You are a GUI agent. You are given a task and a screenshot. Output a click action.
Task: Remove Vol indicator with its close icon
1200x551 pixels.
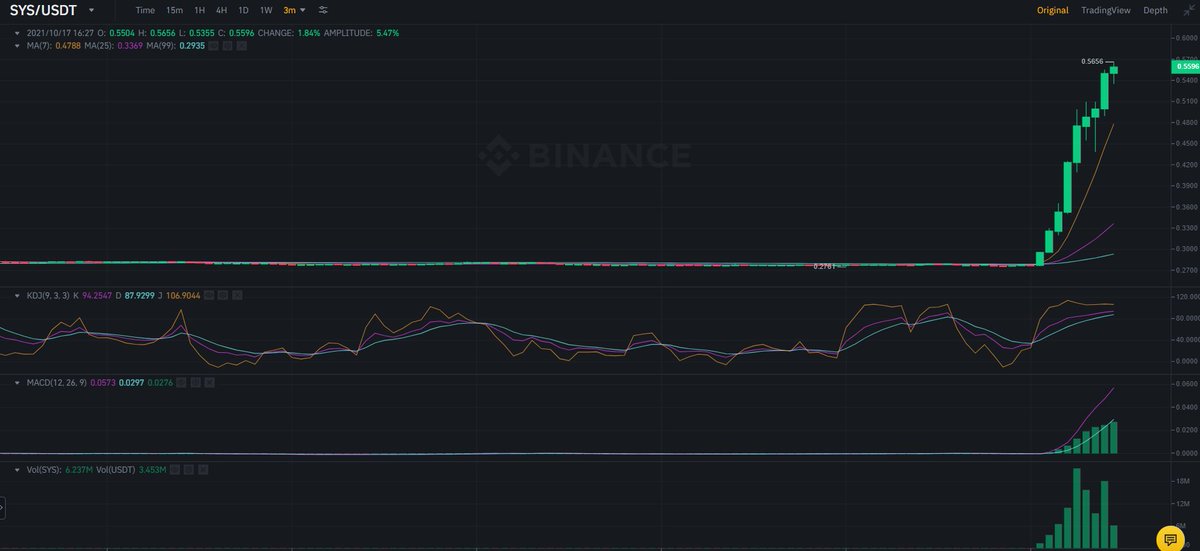[x=203, y=470]
